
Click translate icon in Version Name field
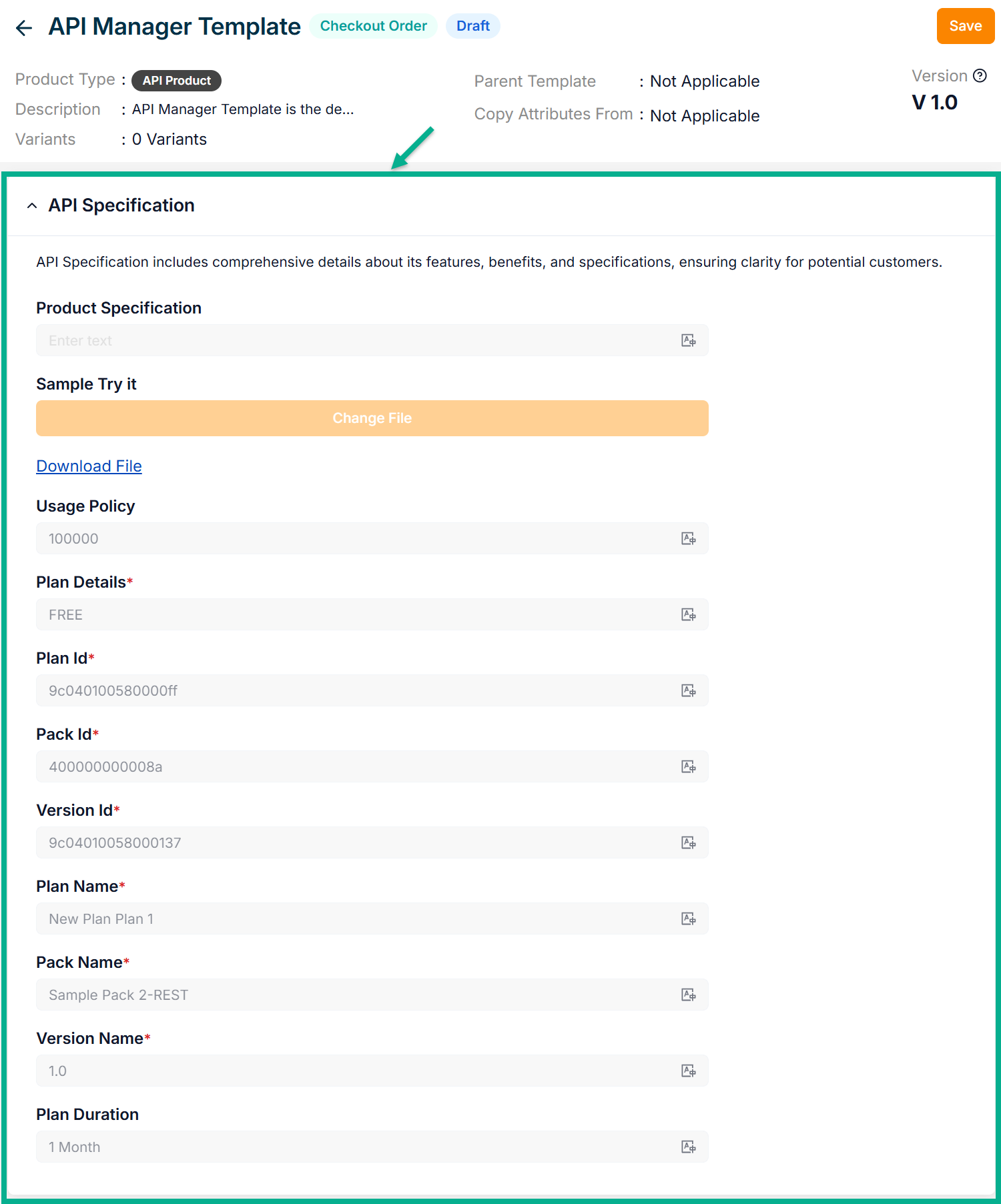(x=688, y=1071)
